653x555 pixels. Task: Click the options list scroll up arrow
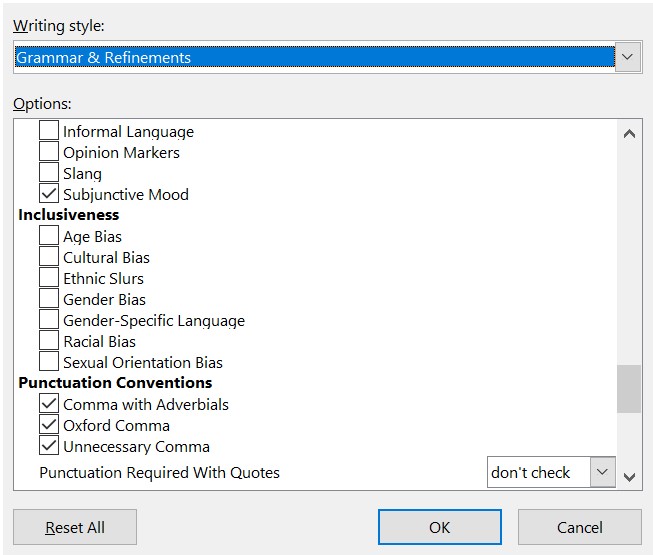(x=629, y=133)
